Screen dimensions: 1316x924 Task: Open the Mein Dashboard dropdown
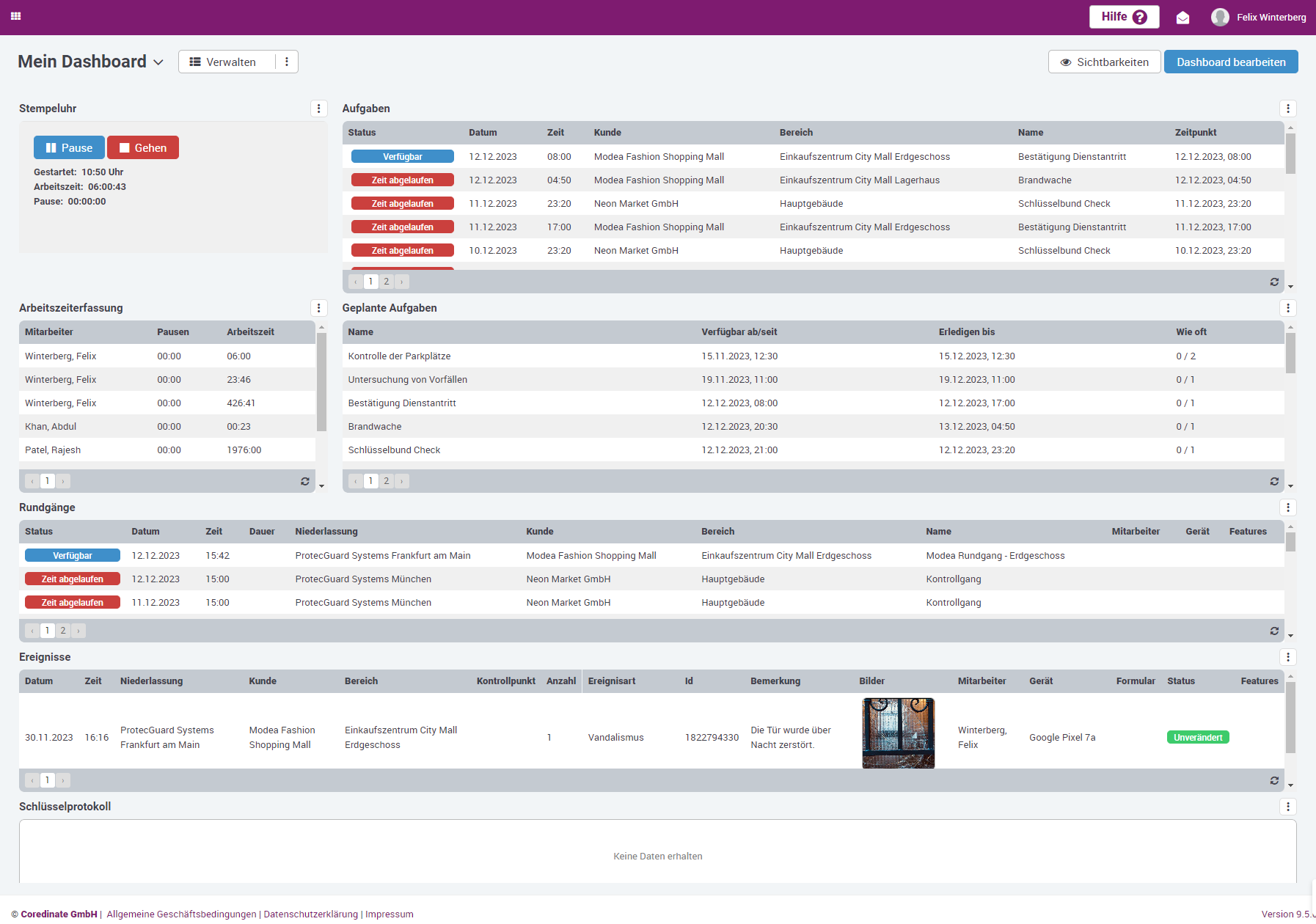point(158,62)
